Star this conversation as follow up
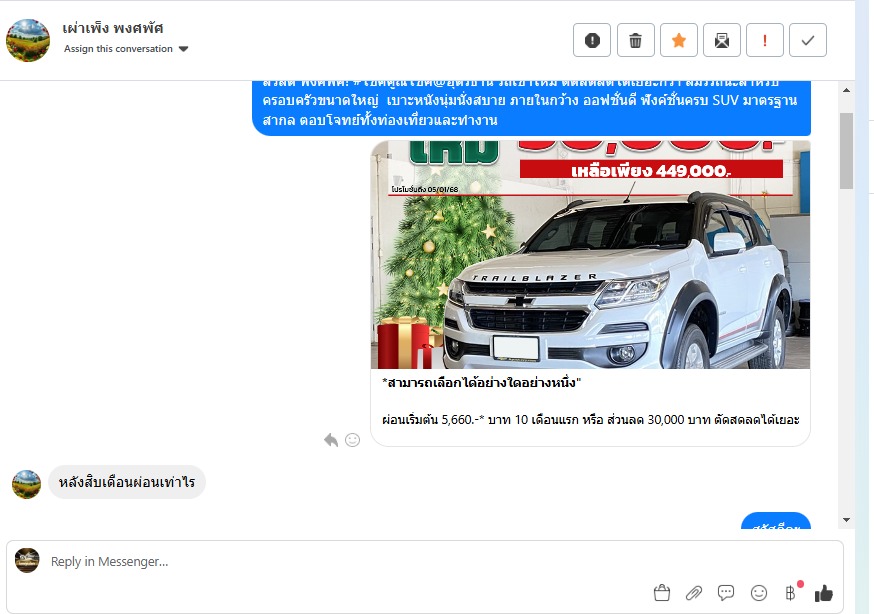This screenshot has height=614, width=874. [x=678, y=40]
